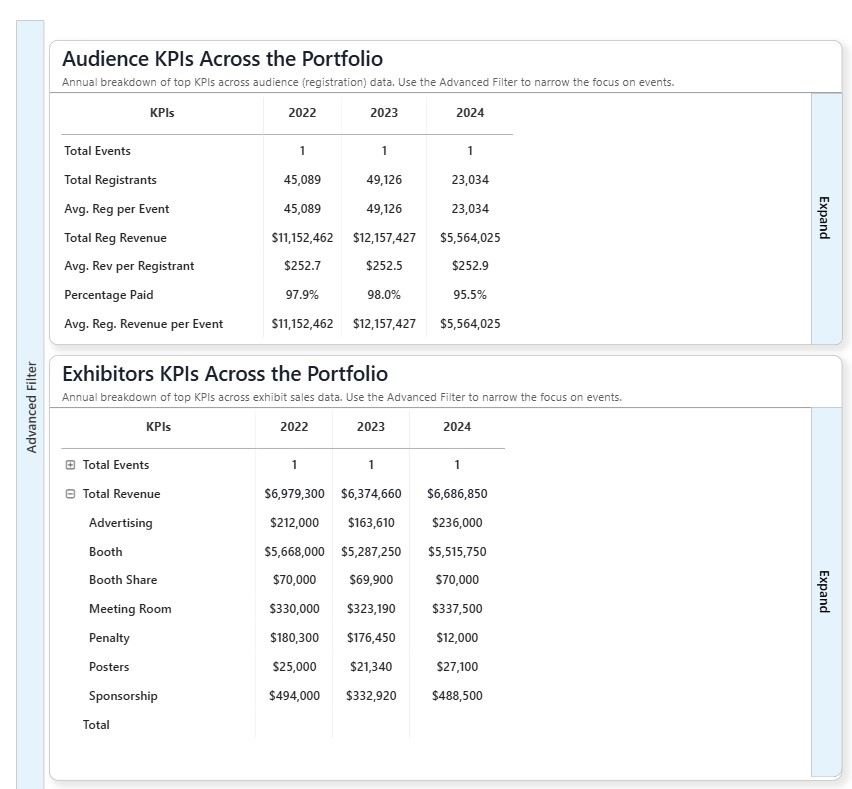Click the 2023 column header in Audience table

click(x=384, y=113)
